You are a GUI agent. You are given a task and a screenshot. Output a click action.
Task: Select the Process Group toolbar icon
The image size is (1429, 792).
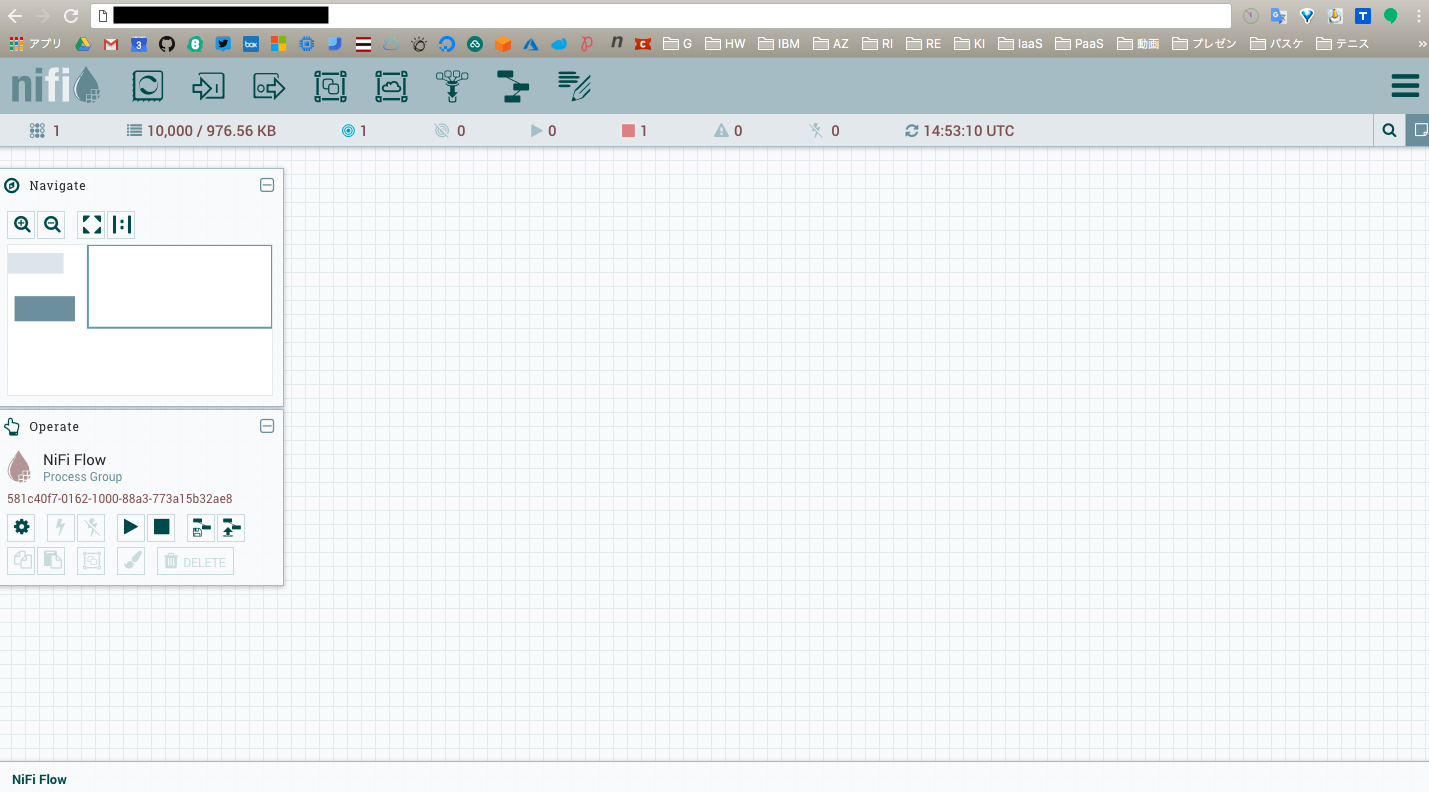pyautogui.click(x=330, y=87)
